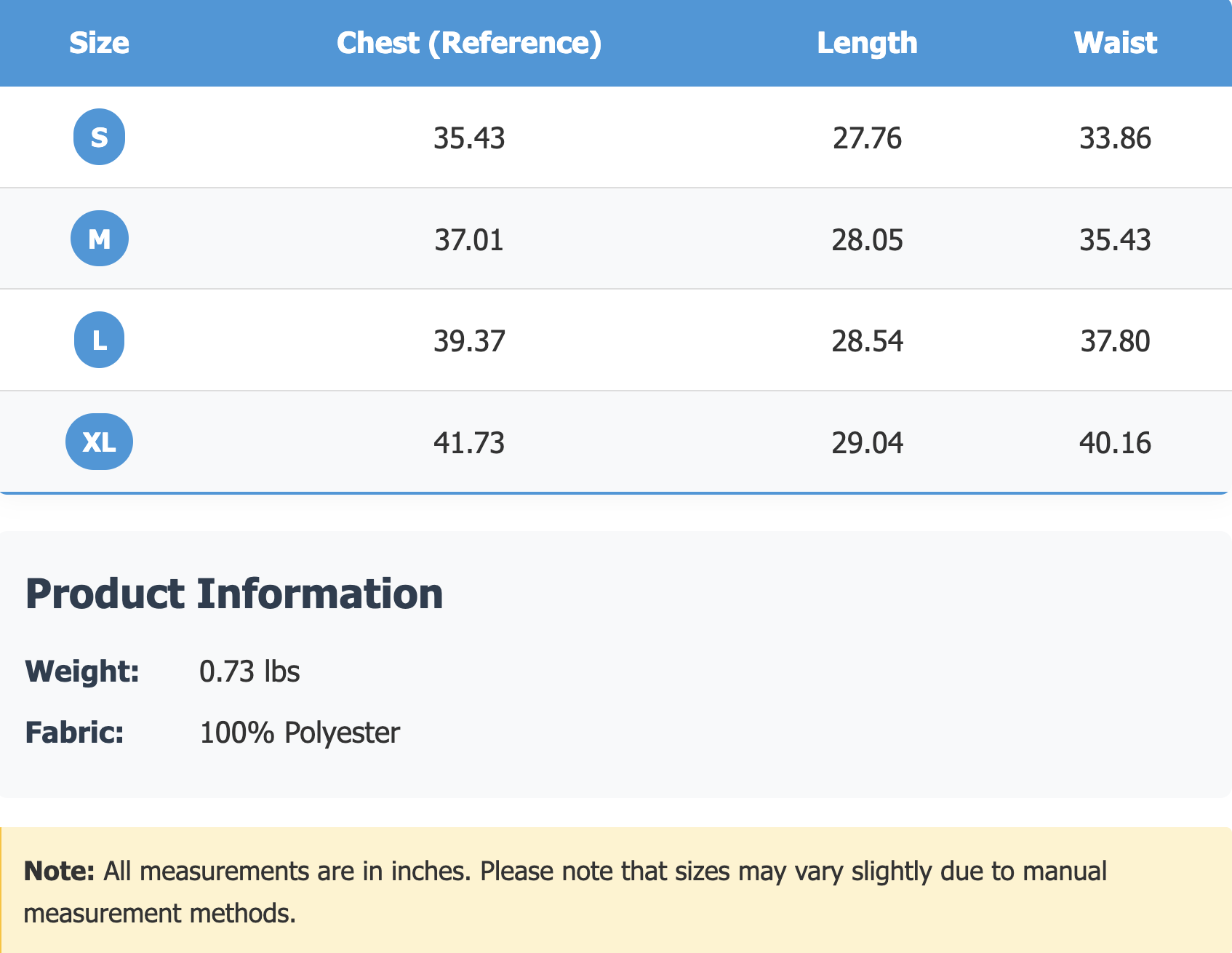Viewport: 1232px width, 953px height.
Task: Click waist value 40.16 in XL row
Action: pos(1115,443)
